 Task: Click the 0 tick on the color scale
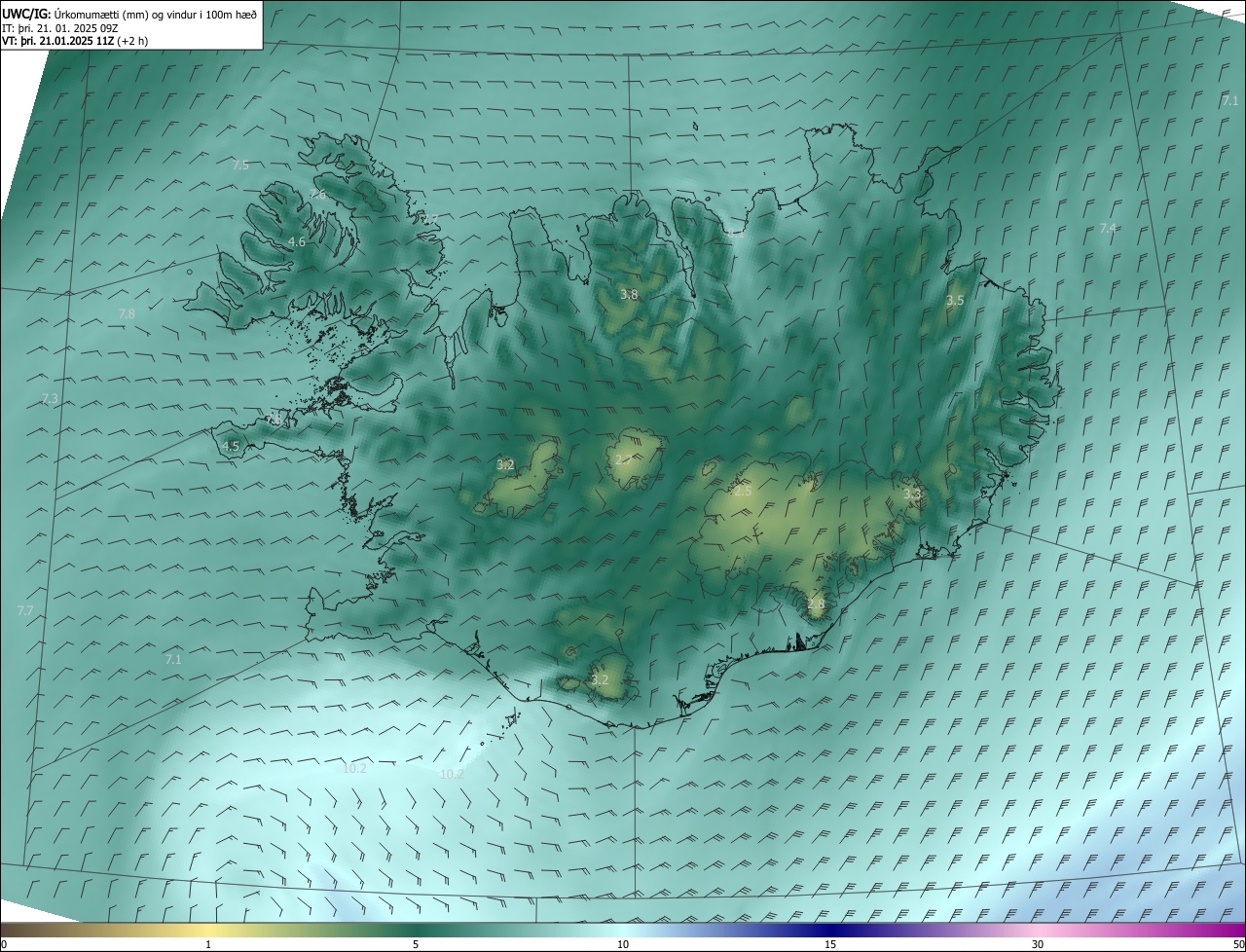[x=4, y=944]
